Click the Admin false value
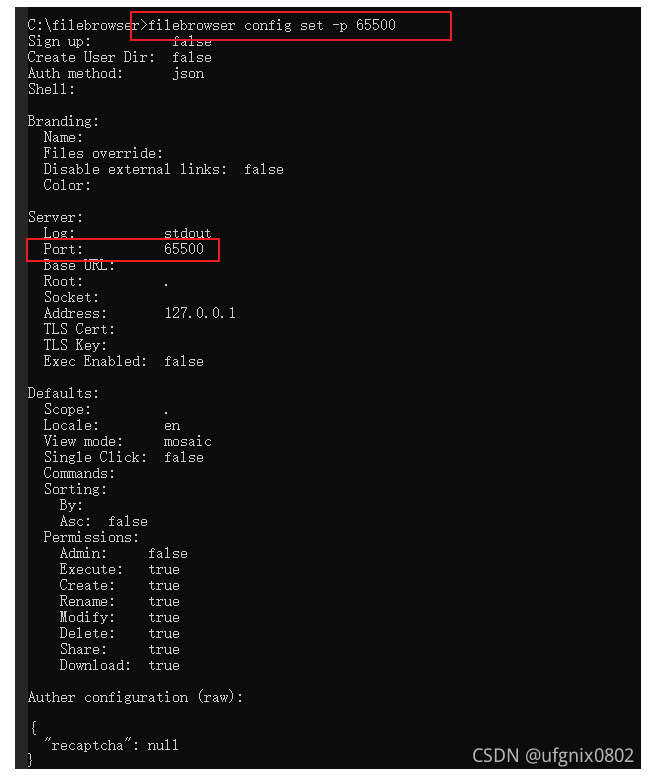Viewport: 650px width, 777px height. click(x=167, y=553)
